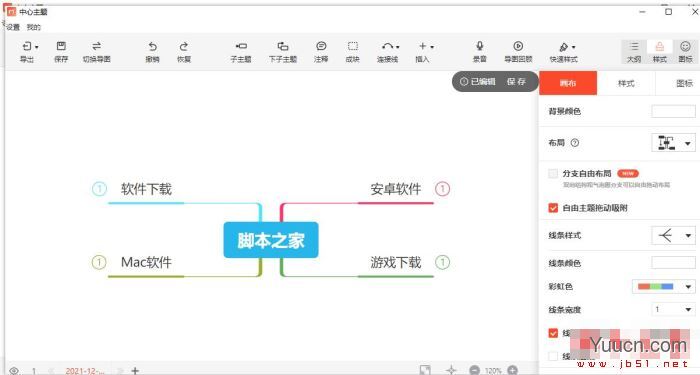Add a new sheet with plus icon
This screenshot has width=700, height=375.
135,371
